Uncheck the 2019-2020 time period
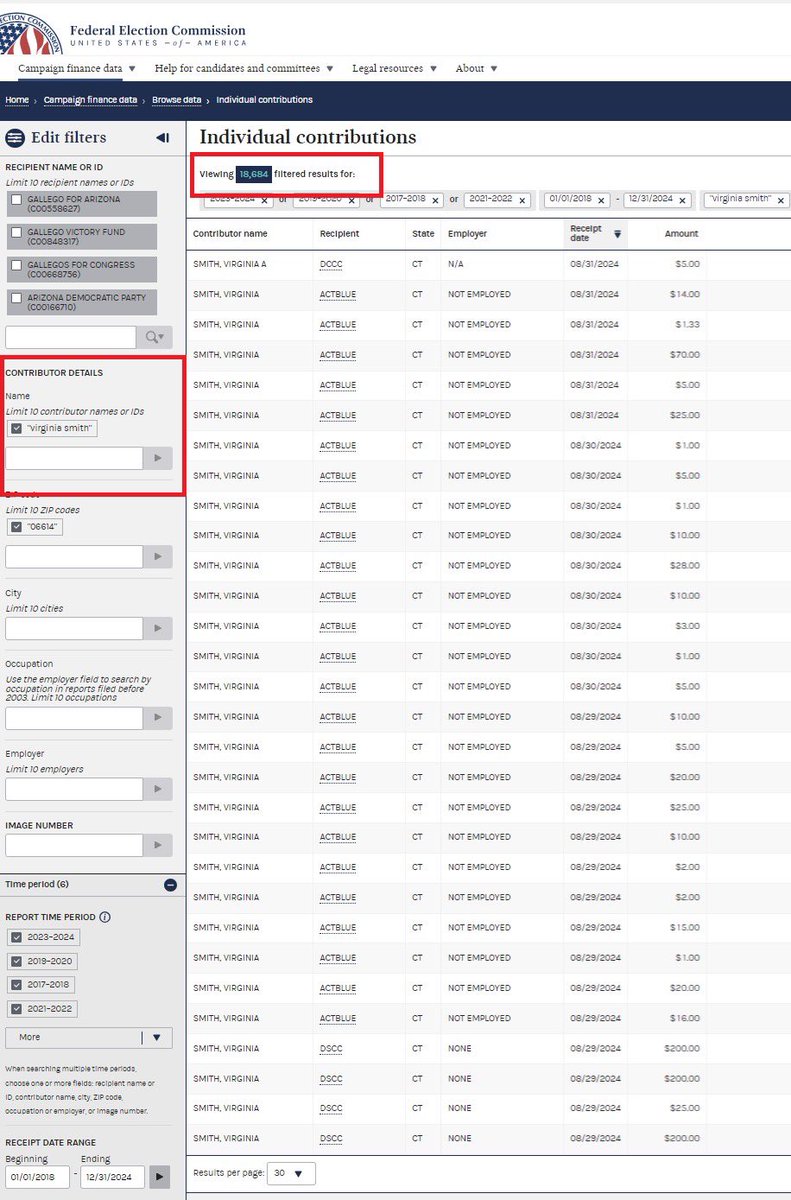 click(x=16, y=961)
